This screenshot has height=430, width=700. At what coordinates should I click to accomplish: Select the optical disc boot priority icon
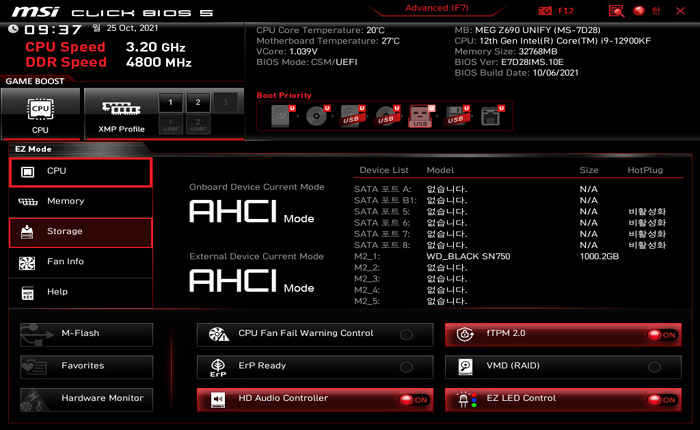(317, 116)
